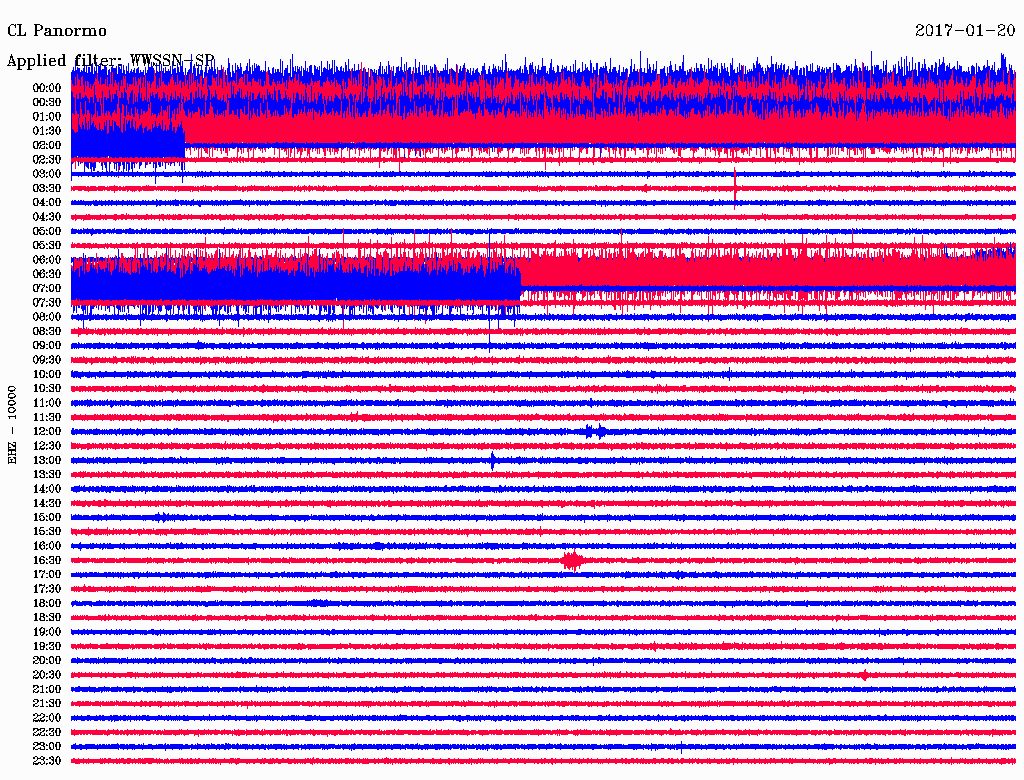
Task: Click the 'Applied filter: WWSSN-SP' label
Action: point(110,61)
